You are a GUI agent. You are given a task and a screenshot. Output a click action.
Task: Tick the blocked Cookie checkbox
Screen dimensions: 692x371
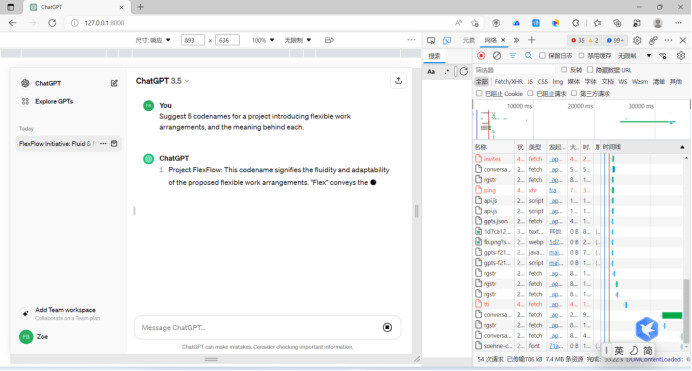[479, 94]
